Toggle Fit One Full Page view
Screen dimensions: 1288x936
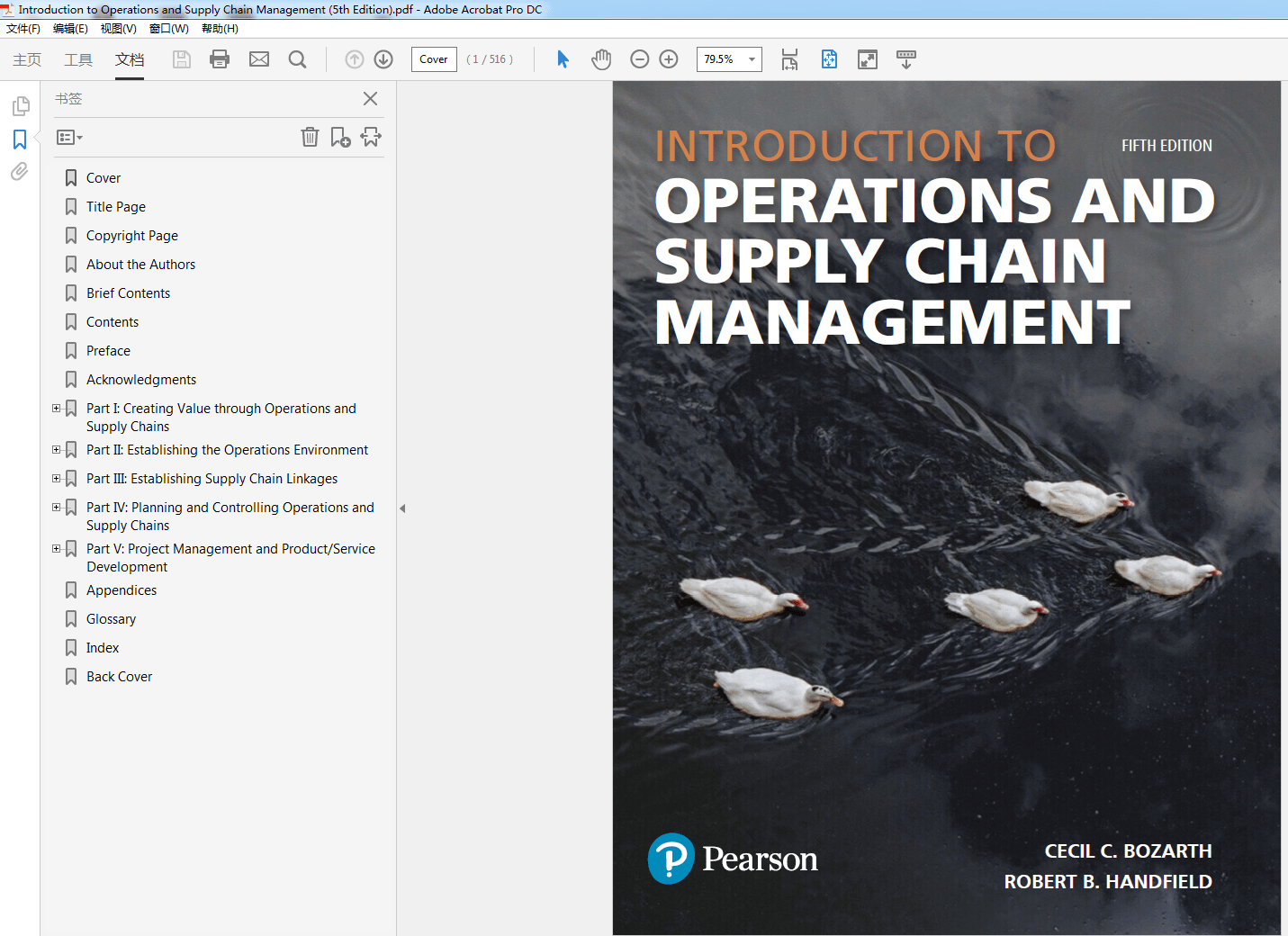[x=828, y=58]
